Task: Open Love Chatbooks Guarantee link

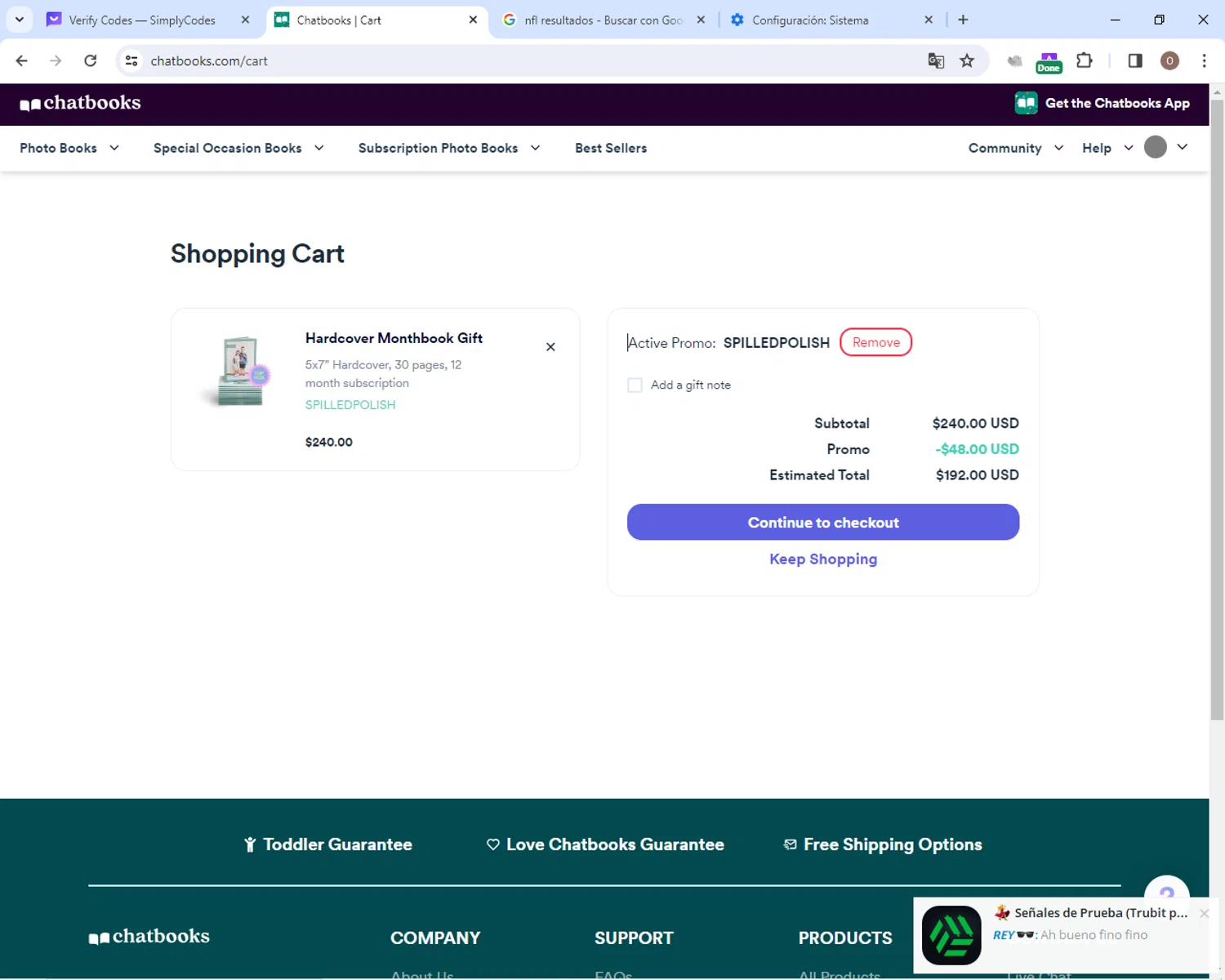Action: [x=605, y=844]
